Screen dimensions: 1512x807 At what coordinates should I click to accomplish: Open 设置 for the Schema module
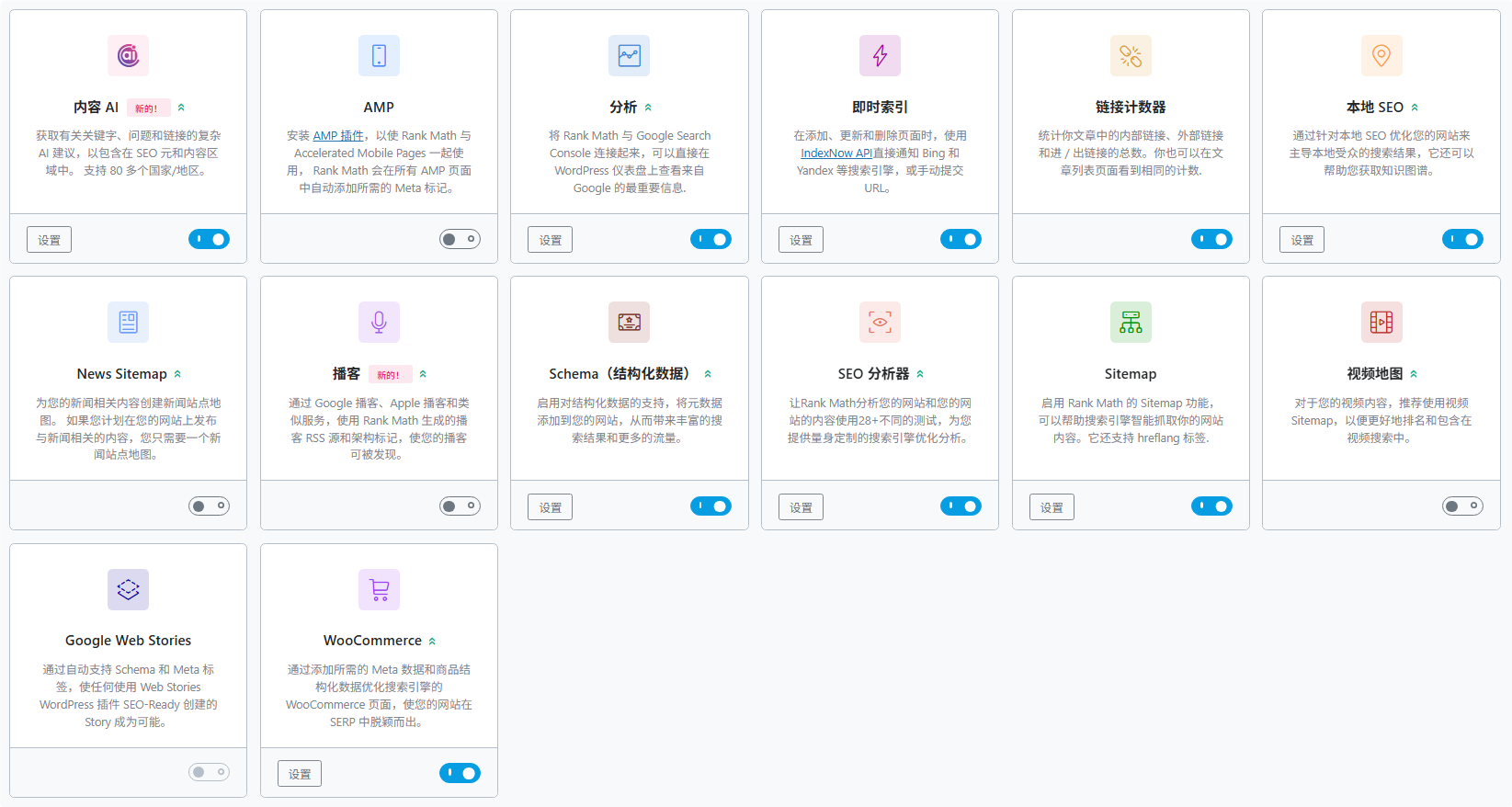click(x=550, y=507)
